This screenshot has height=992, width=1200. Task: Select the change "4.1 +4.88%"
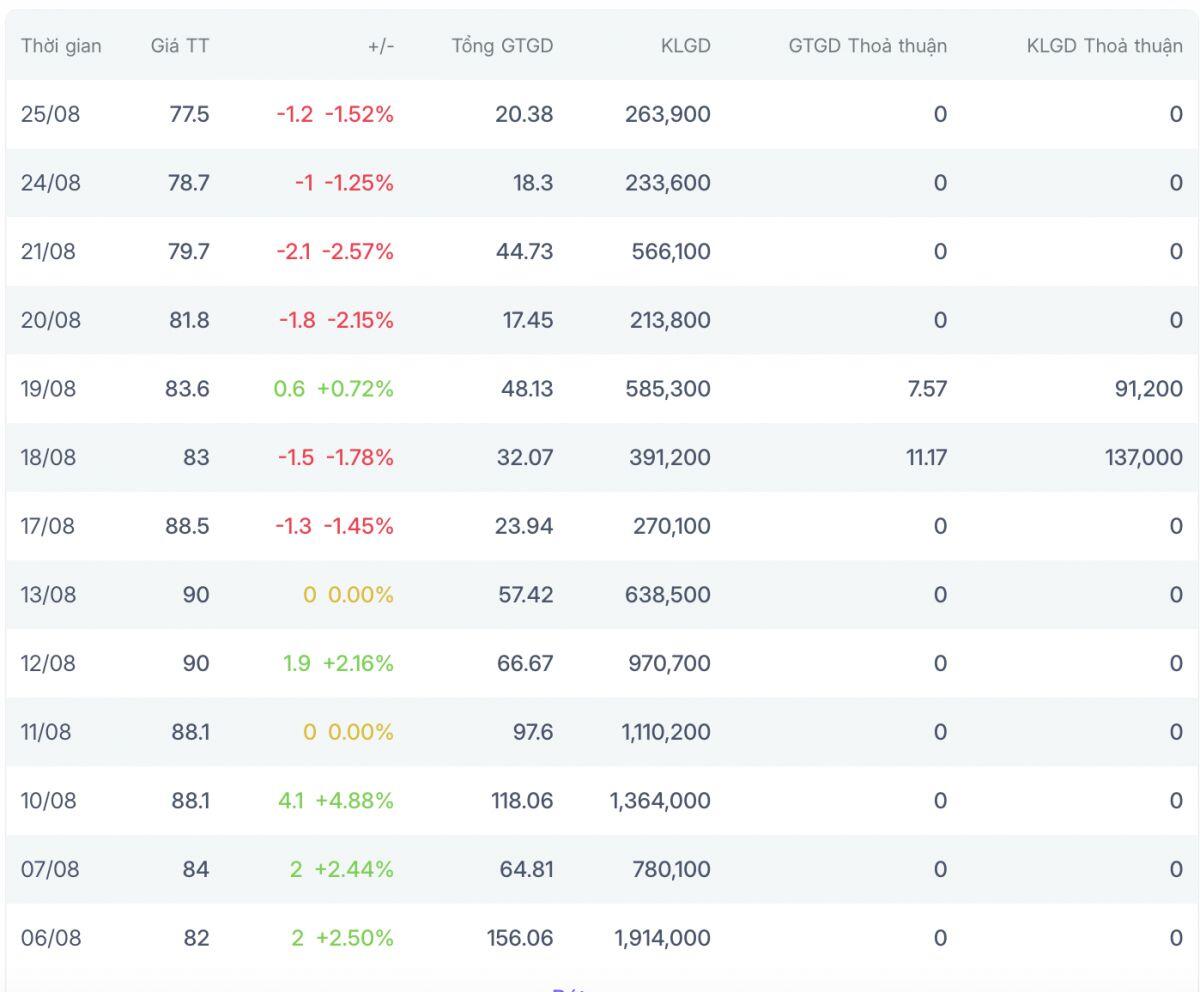click(337, 801)
